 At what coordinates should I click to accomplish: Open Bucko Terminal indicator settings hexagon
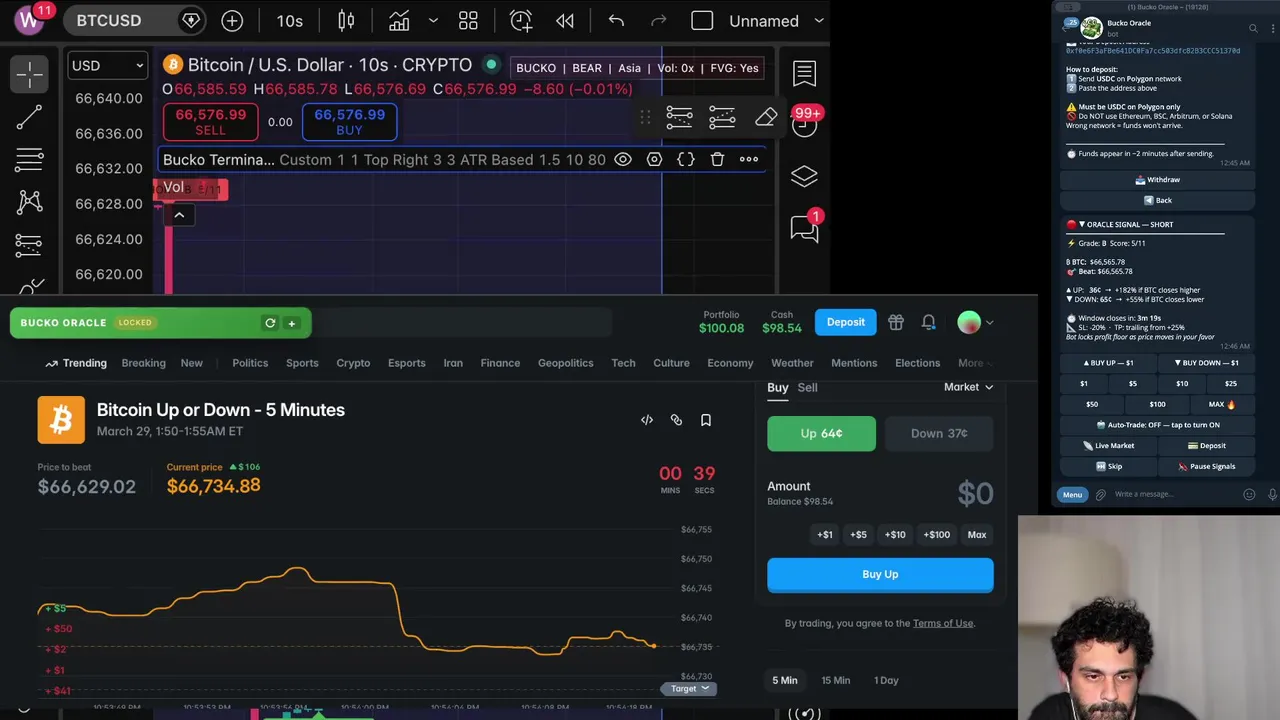click(x=654, y=160)
